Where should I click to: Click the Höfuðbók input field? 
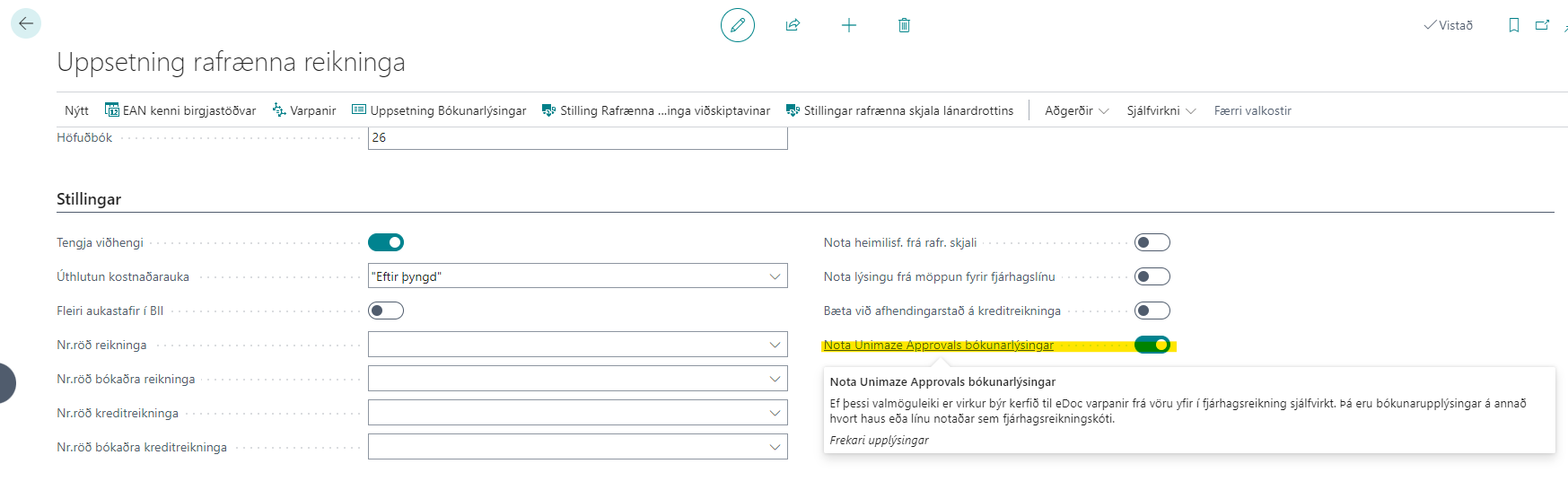[577, 138]
